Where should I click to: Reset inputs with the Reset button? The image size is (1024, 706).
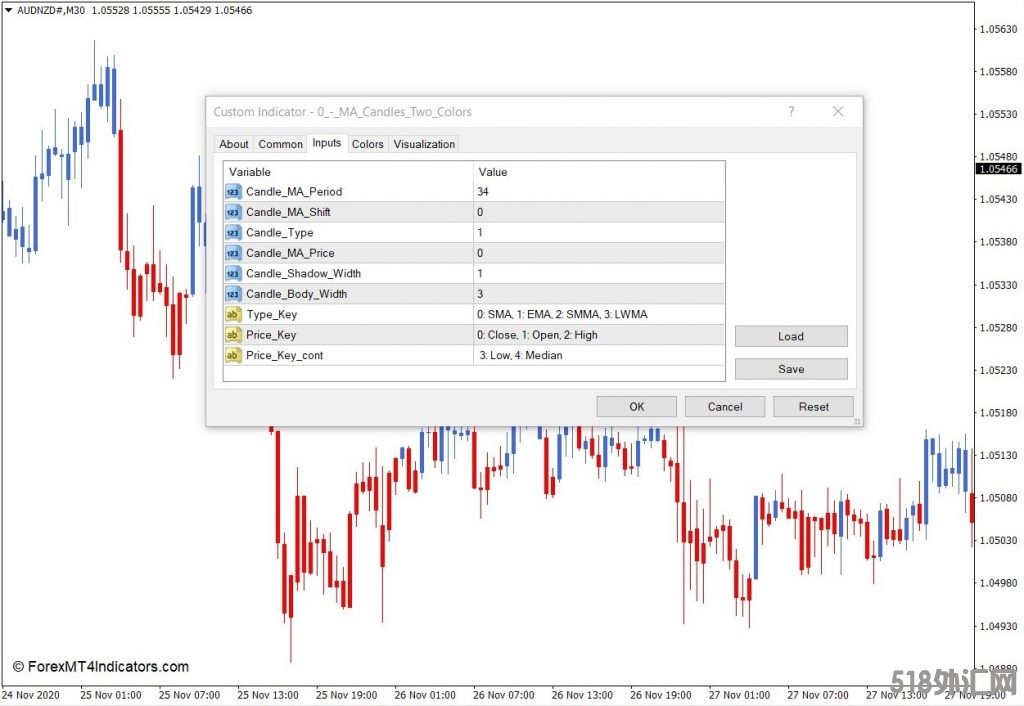point(813,407)
